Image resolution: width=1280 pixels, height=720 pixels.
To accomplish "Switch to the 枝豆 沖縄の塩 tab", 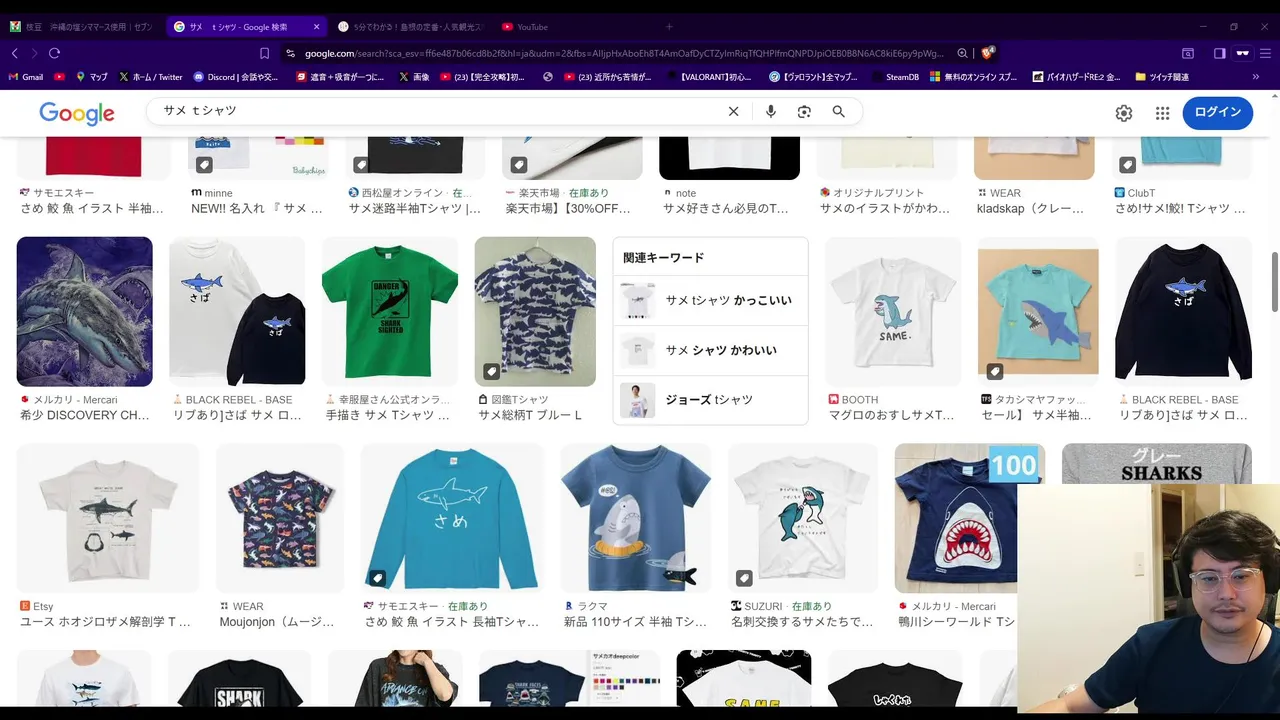I will coord(81,27).
